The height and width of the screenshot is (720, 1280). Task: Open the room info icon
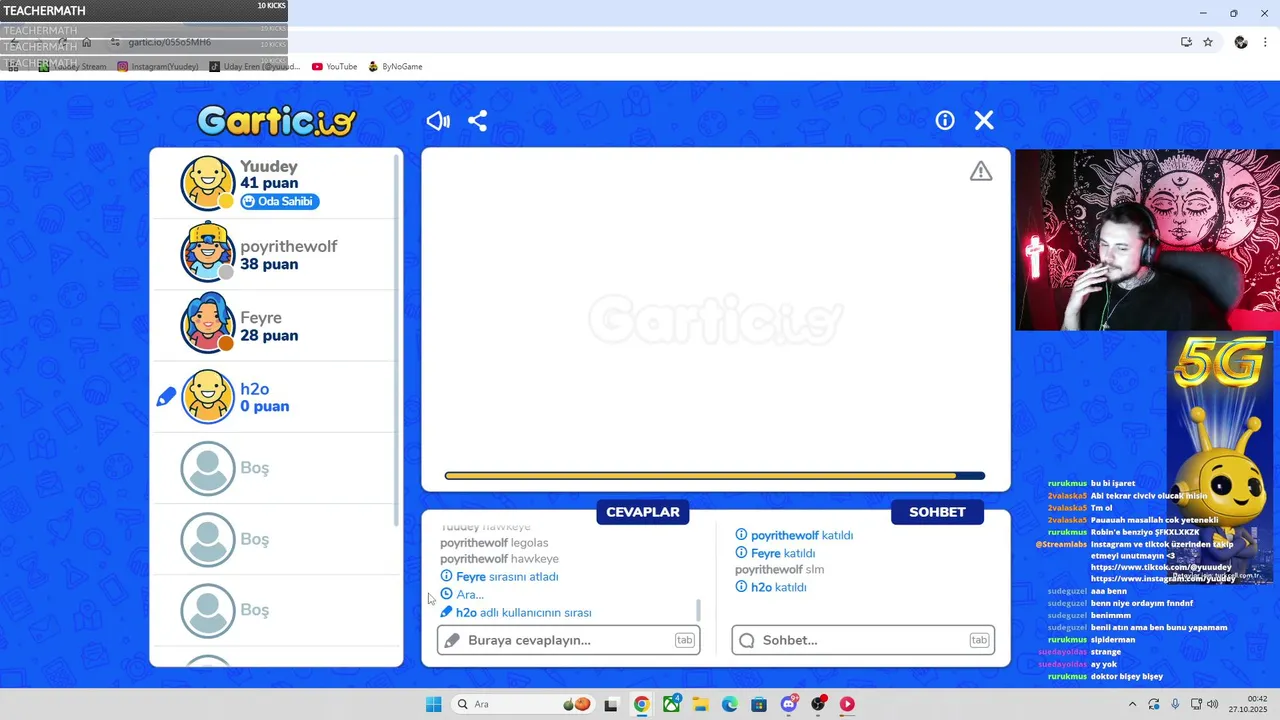(x=945, y=120)
